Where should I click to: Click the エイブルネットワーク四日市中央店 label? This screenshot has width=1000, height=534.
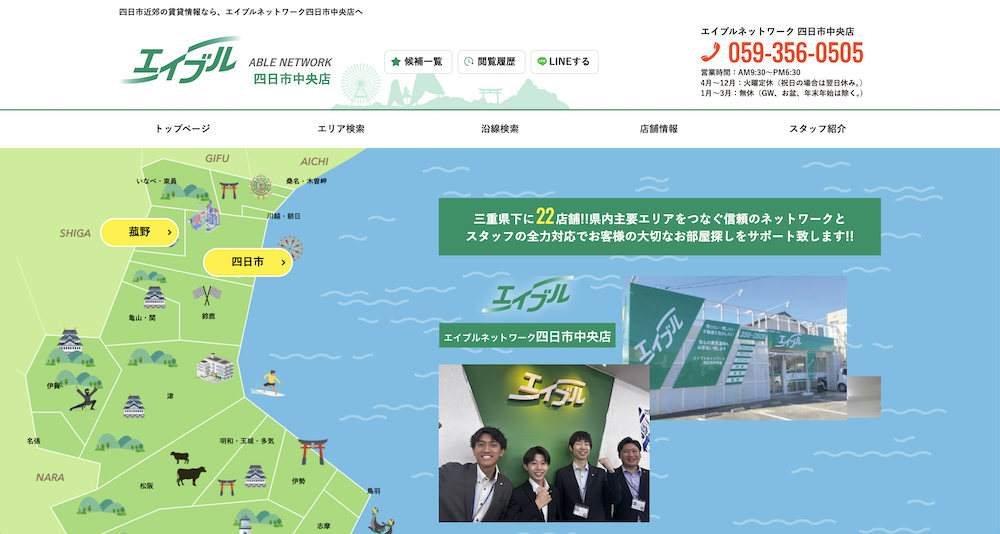pyautogui.click(x=527, y=336)
